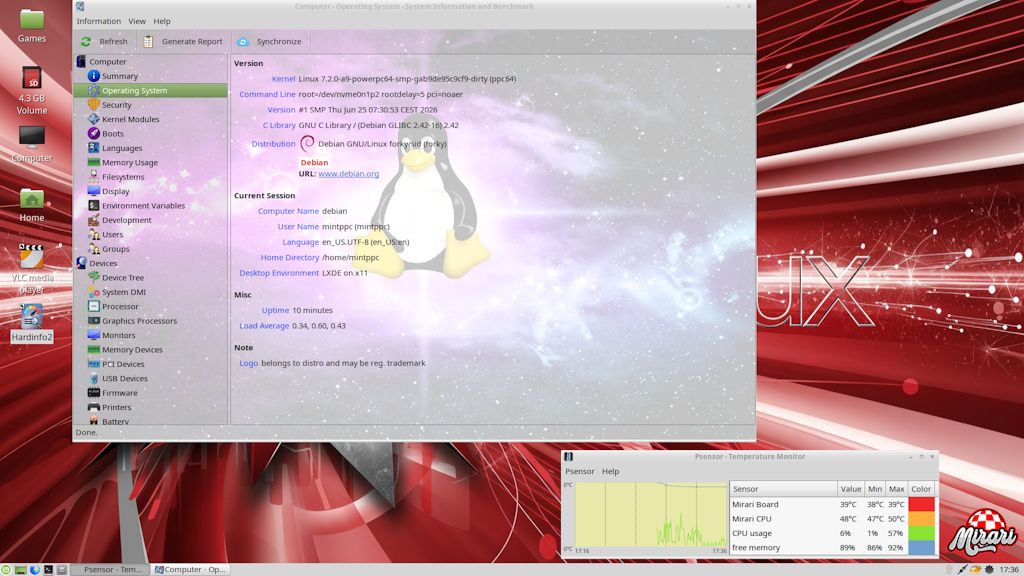Select the Memory Usage item
Screen dimensions: 1024x576
click(129, 162)
